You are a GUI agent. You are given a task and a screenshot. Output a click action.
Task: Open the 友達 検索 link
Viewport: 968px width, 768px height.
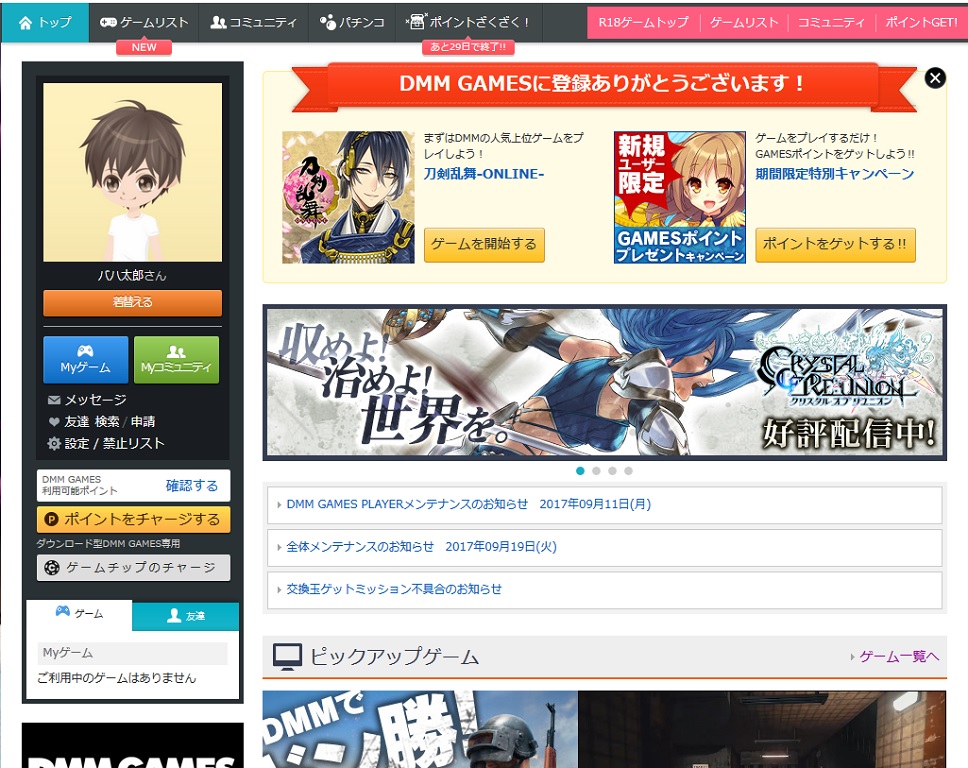[92, 422]
